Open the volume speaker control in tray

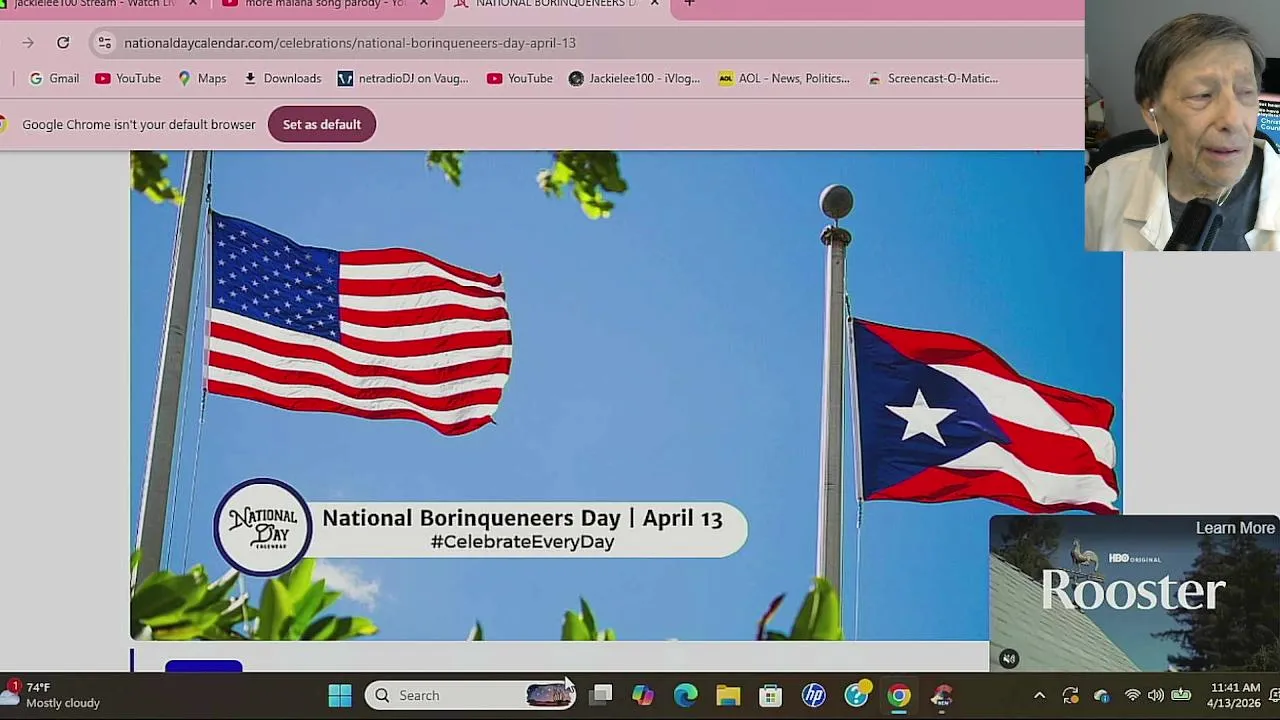(1156, 696)
